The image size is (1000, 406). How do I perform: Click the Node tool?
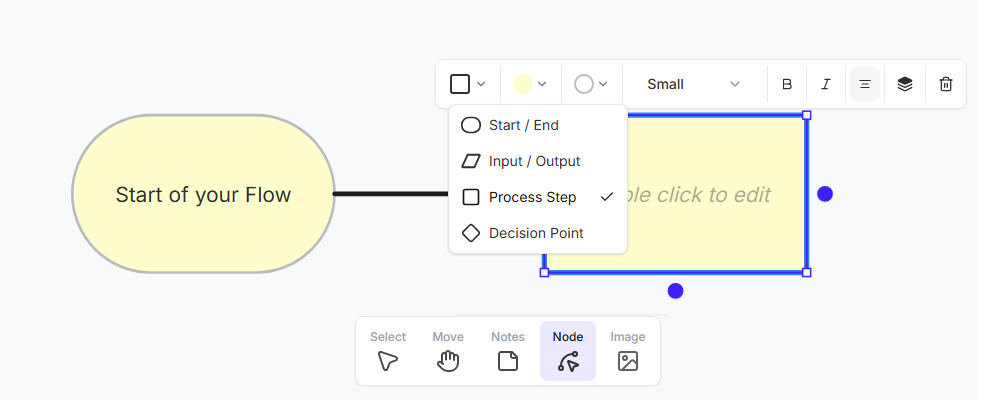coord(568,351)
